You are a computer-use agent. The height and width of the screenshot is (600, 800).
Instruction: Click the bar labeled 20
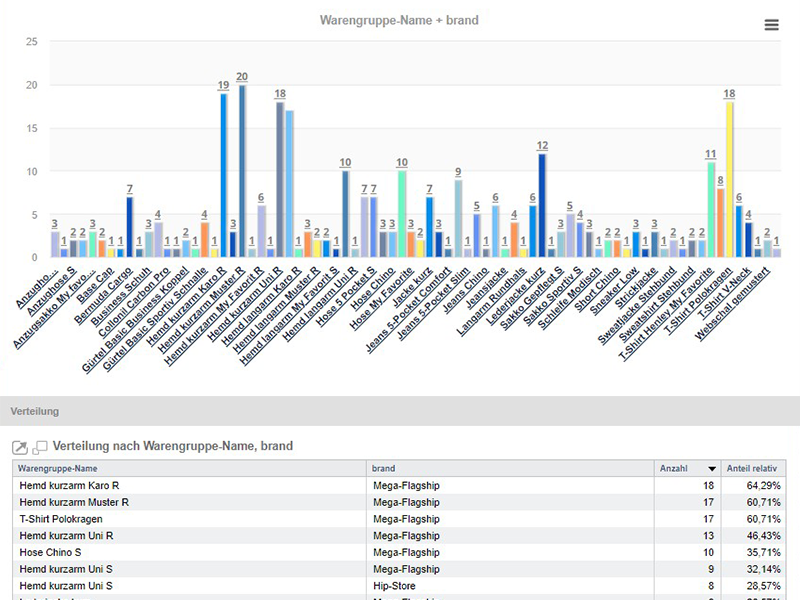pos(242,171)
